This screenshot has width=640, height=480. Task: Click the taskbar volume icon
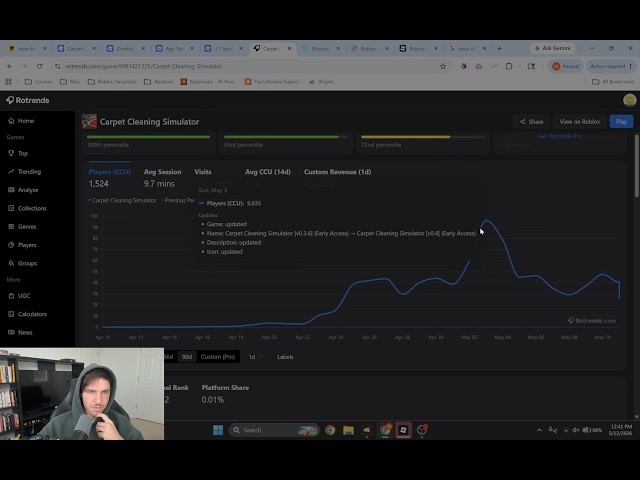click(576, 430)
